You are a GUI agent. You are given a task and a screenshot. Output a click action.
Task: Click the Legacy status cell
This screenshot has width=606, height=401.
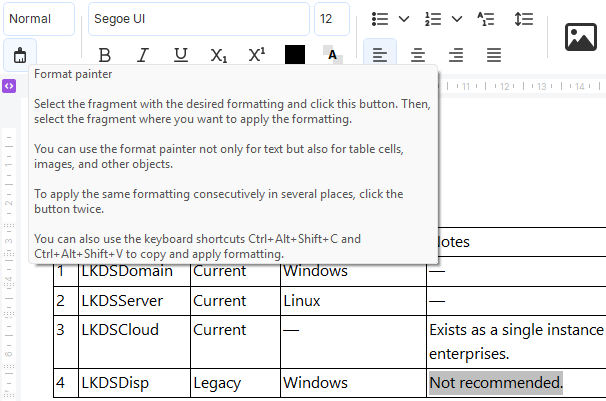(235, 383)
